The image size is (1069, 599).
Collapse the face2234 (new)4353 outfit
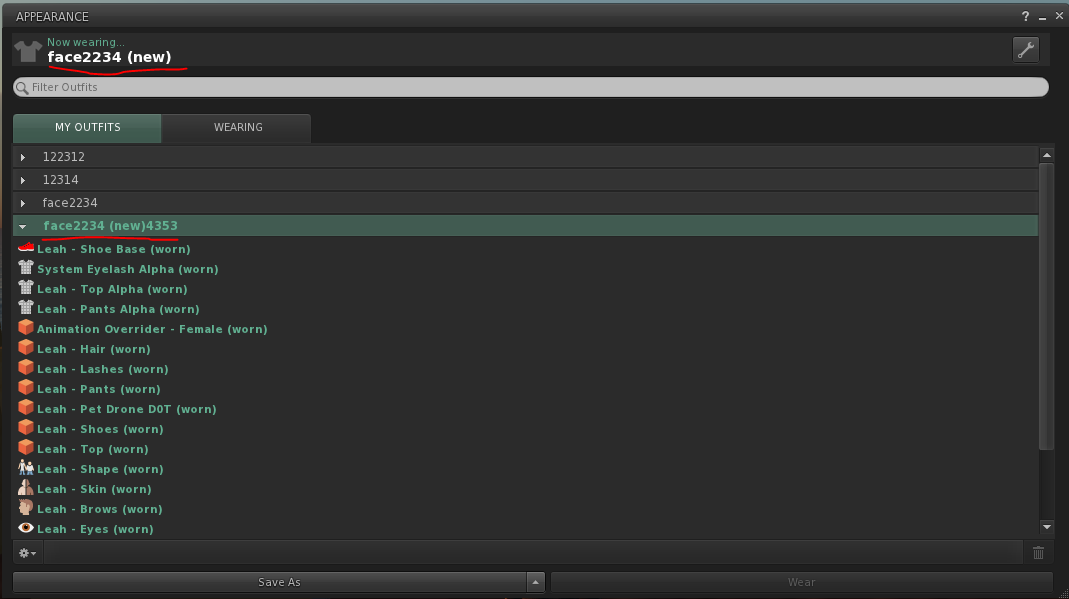tap(22, 225)
